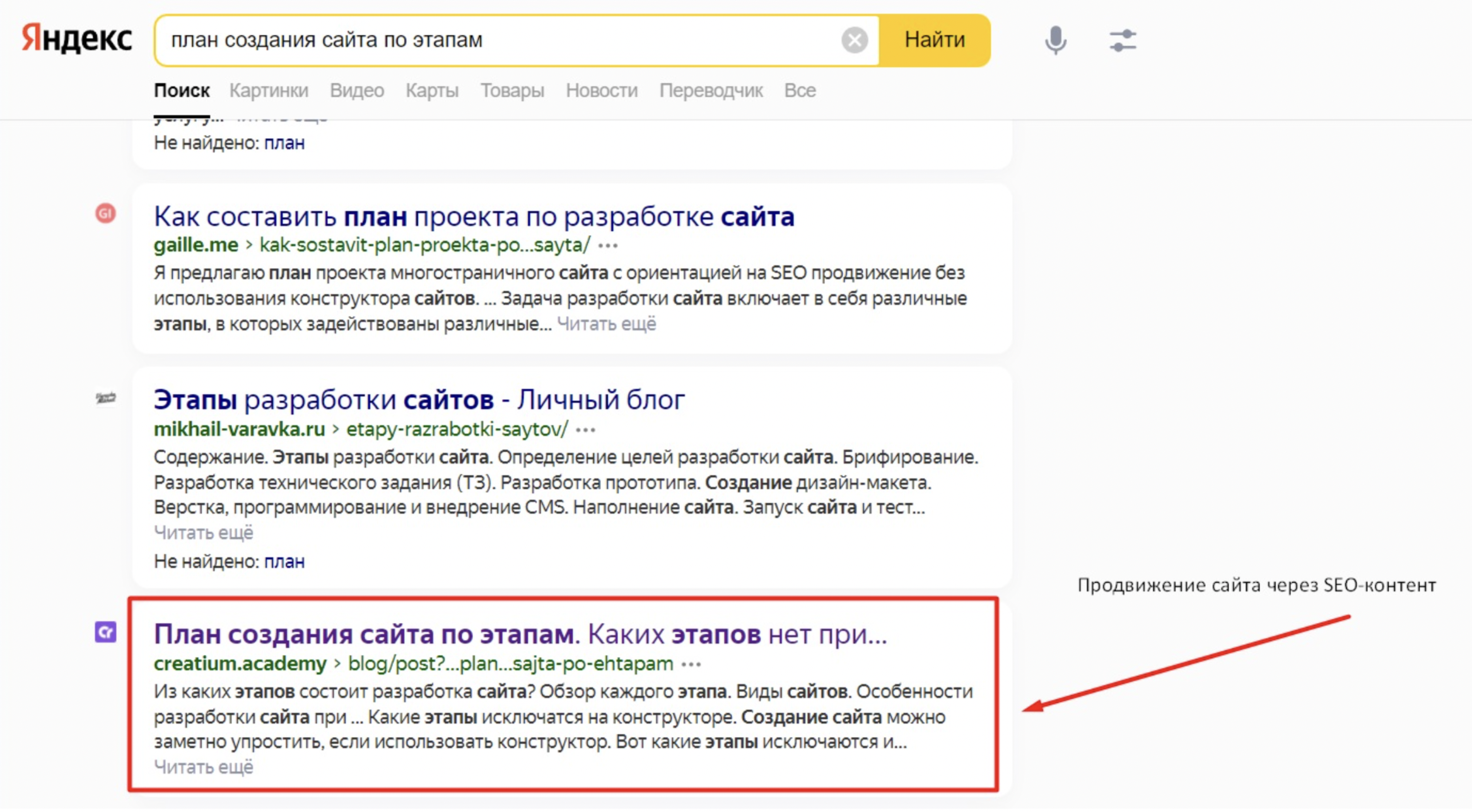
Task: Click the creatium.academy domain link
Action: (x=240, y=664)
